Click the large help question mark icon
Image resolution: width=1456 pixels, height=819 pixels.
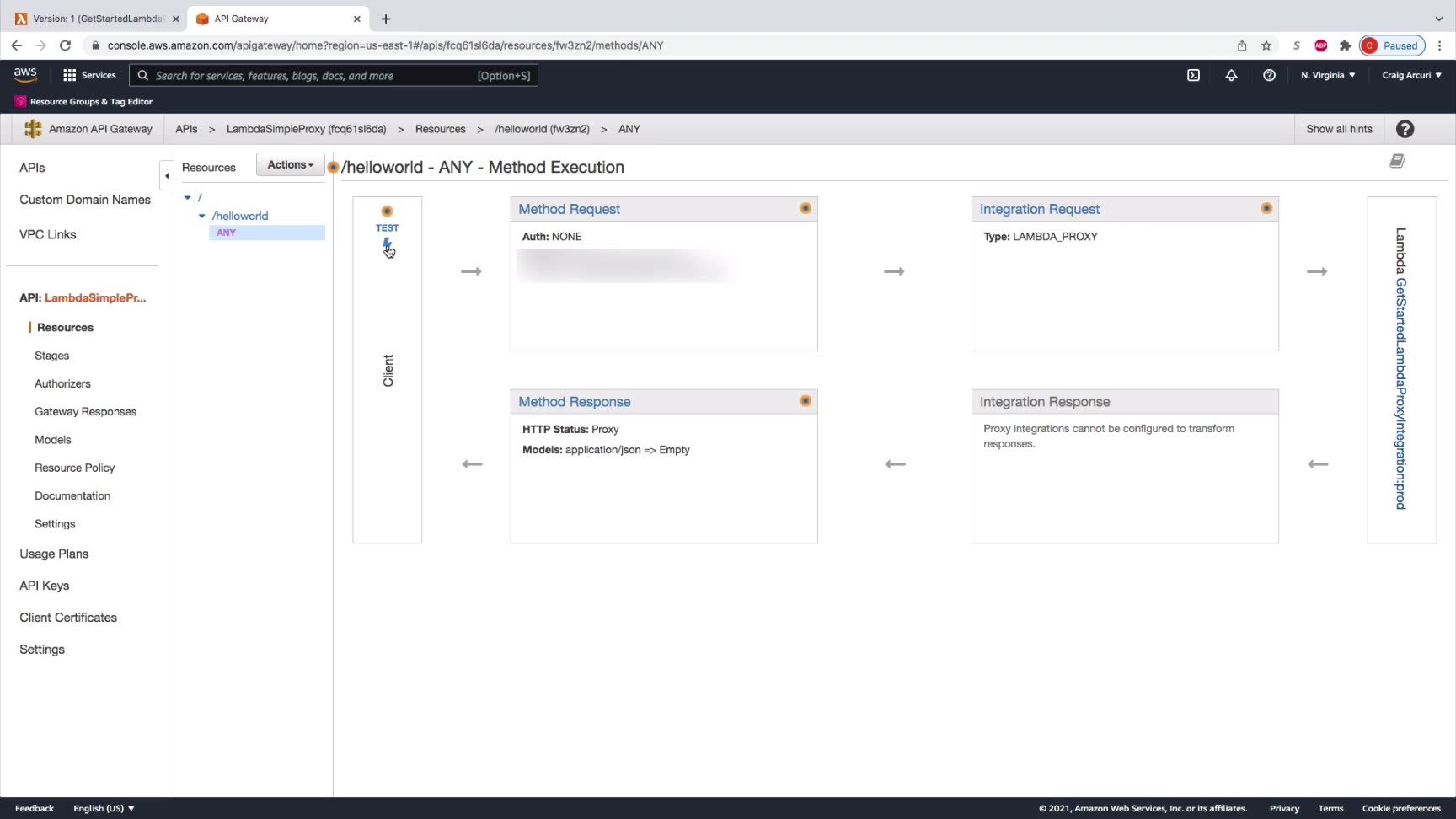point(1405,129)
